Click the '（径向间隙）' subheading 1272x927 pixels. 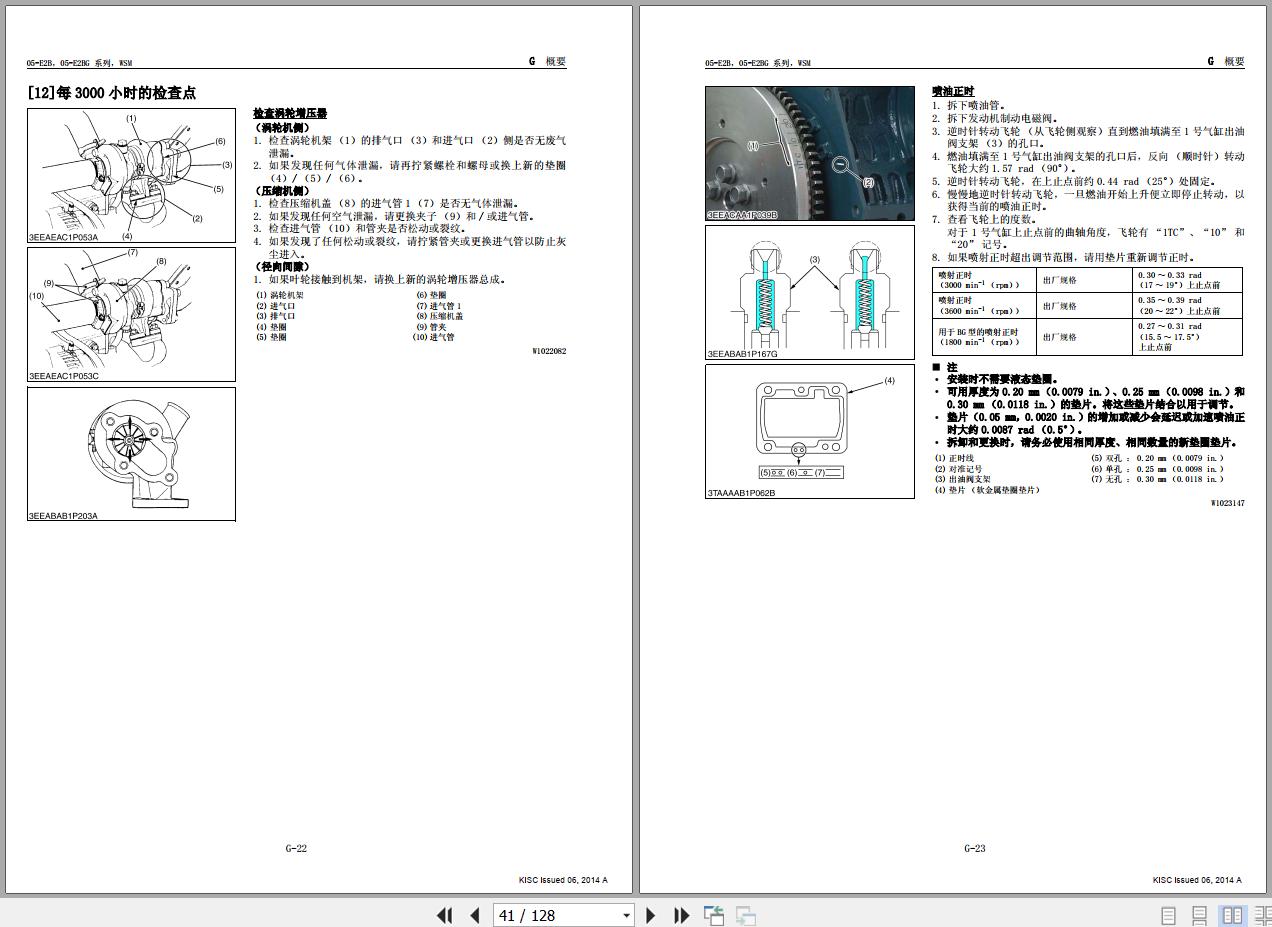(282, 267)
